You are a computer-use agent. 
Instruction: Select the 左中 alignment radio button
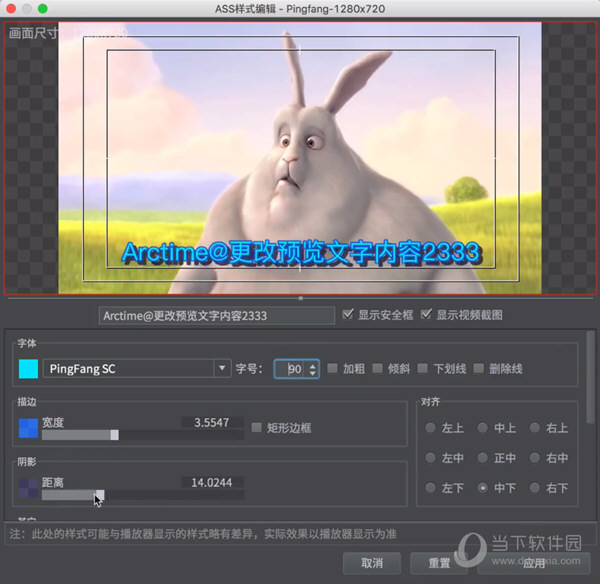click(430, 457)
